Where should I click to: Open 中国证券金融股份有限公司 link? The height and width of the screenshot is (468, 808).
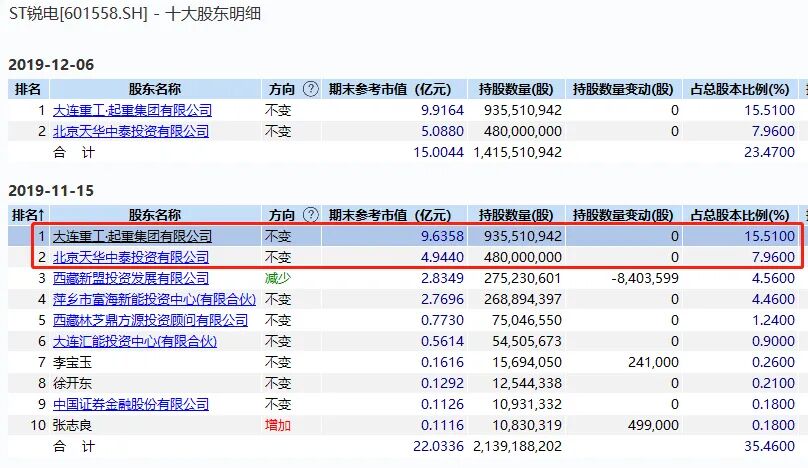click(x=131, y=404)
